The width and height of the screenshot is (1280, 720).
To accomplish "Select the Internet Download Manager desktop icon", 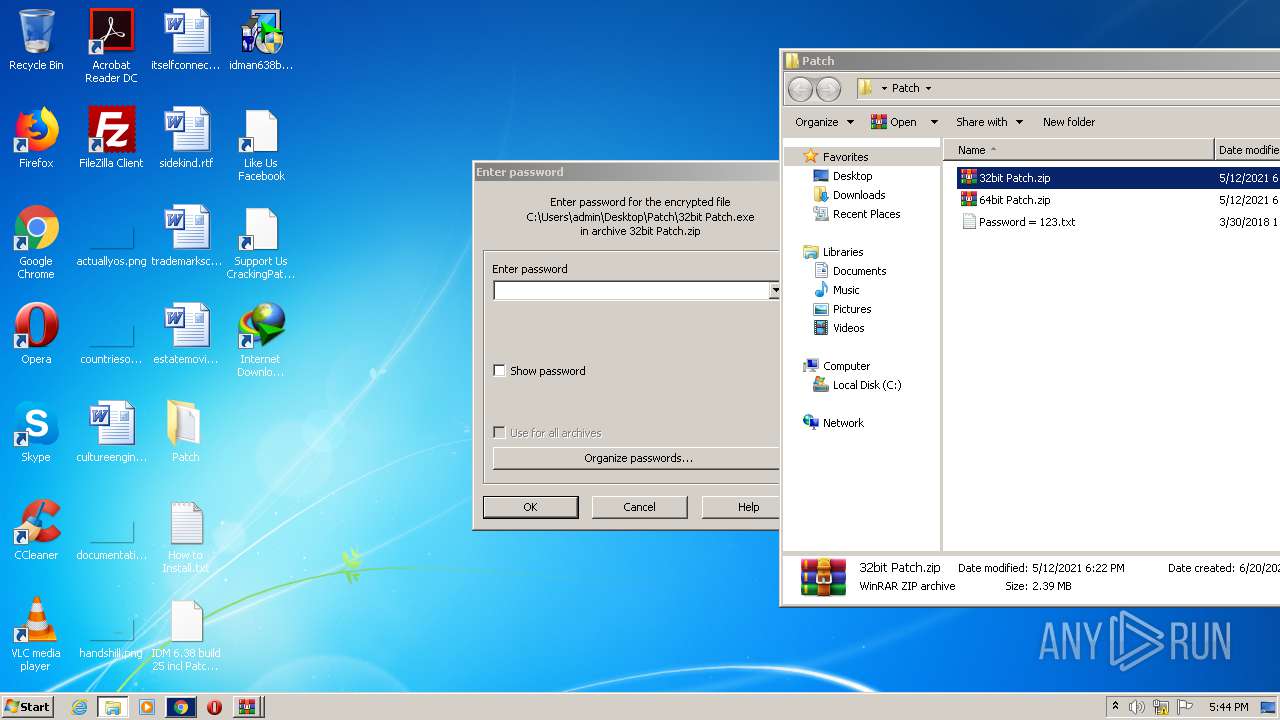I will tap(260, 340).
